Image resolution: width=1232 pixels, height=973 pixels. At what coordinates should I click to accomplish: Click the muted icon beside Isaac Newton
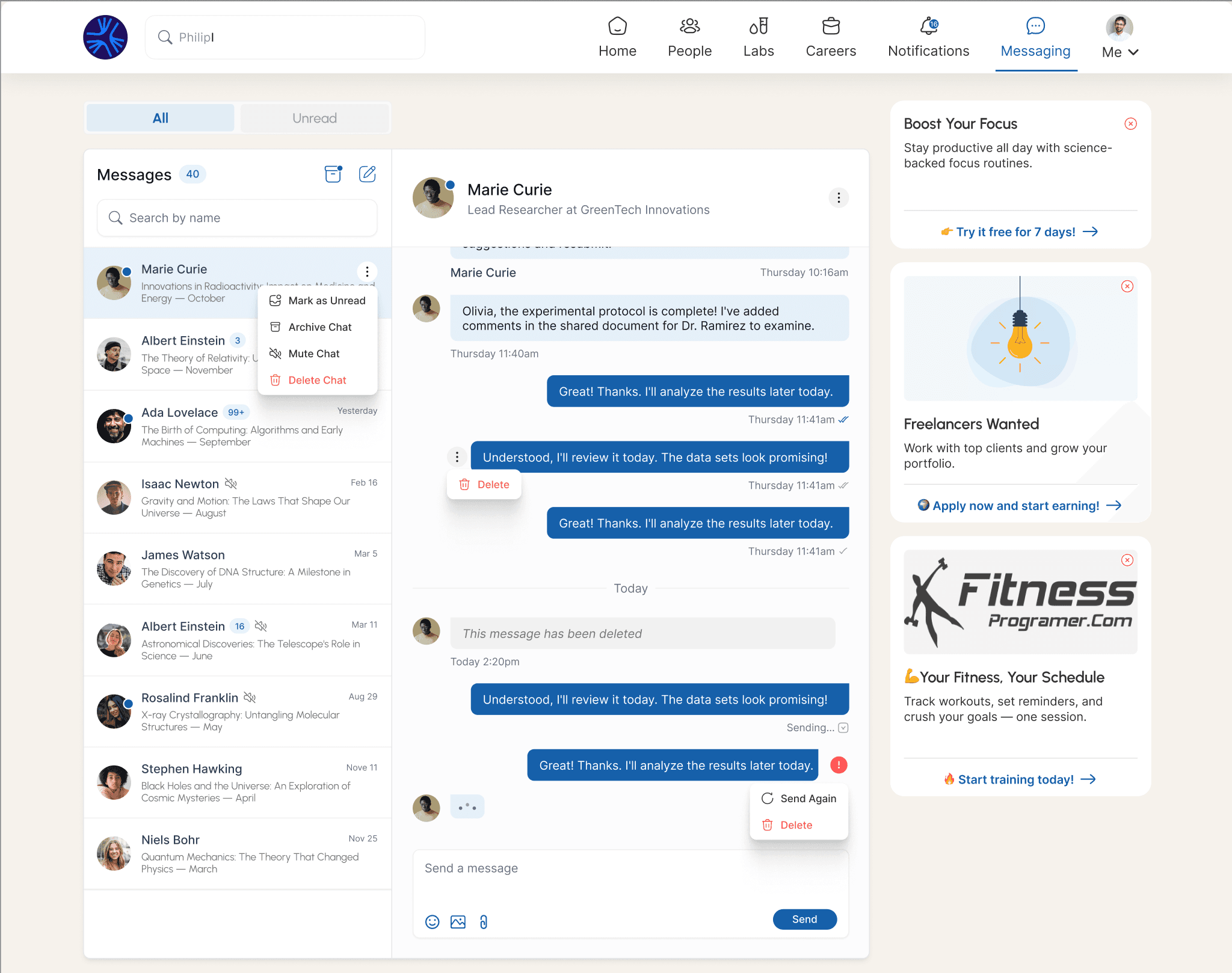coord(231,483)
